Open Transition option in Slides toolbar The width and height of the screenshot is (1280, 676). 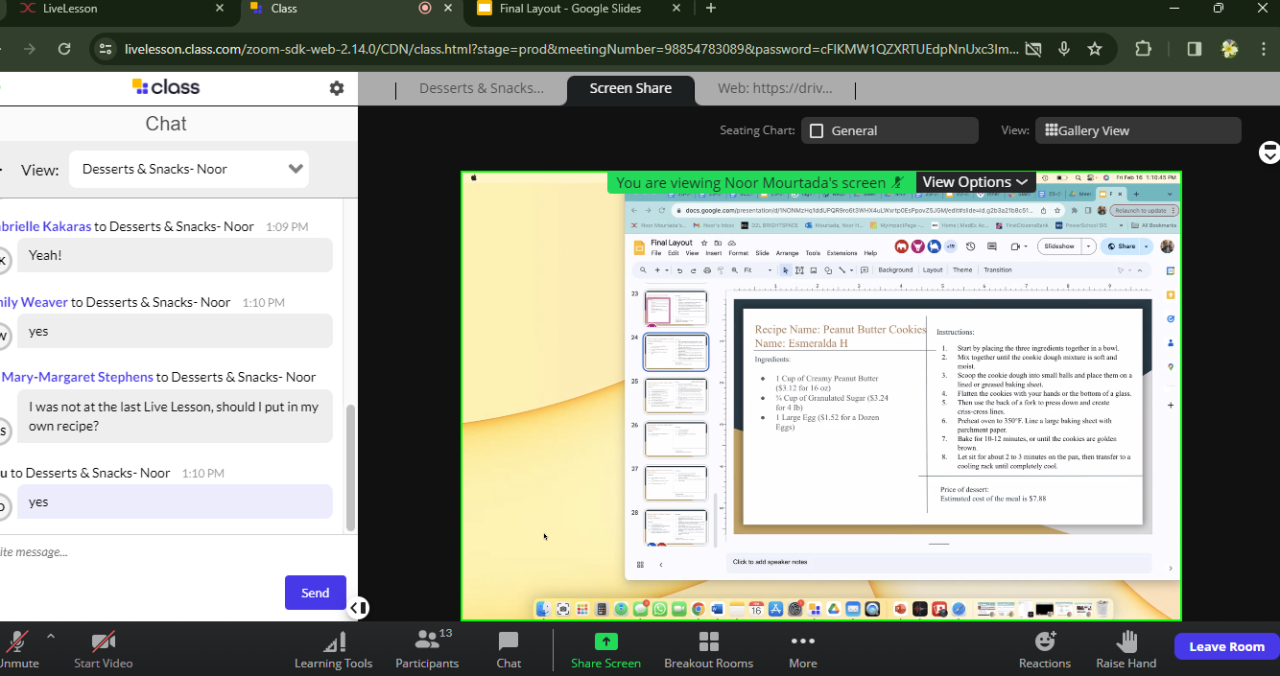[x=997, y=270]
